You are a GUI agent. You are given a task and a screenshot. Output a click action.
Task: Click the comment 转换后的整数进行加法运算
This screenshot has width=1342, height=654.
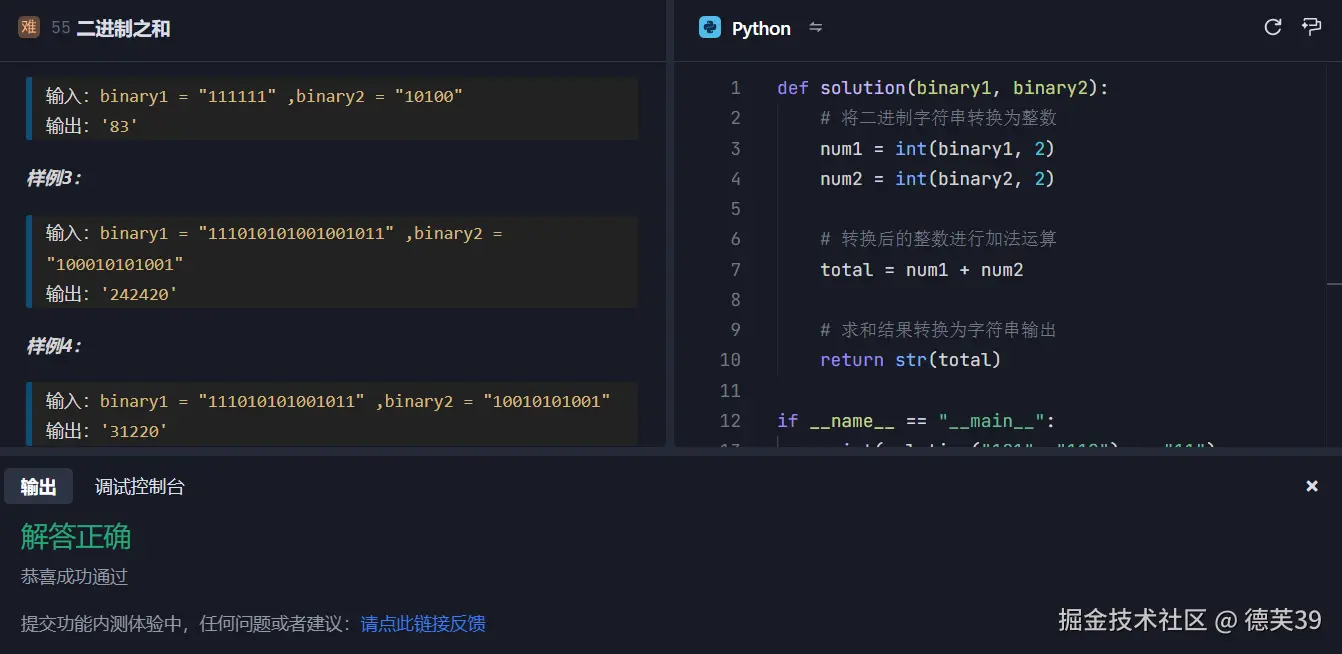click(938, 239)
